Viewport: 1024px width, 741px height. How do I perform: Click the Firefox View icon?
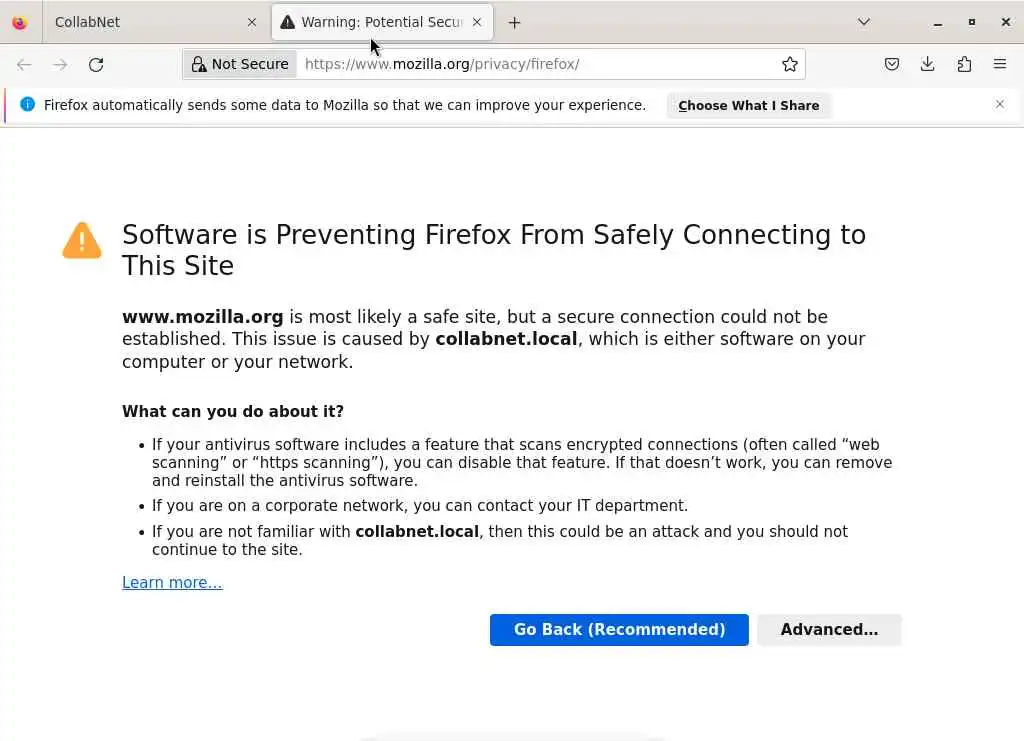[x=19, y=22]
